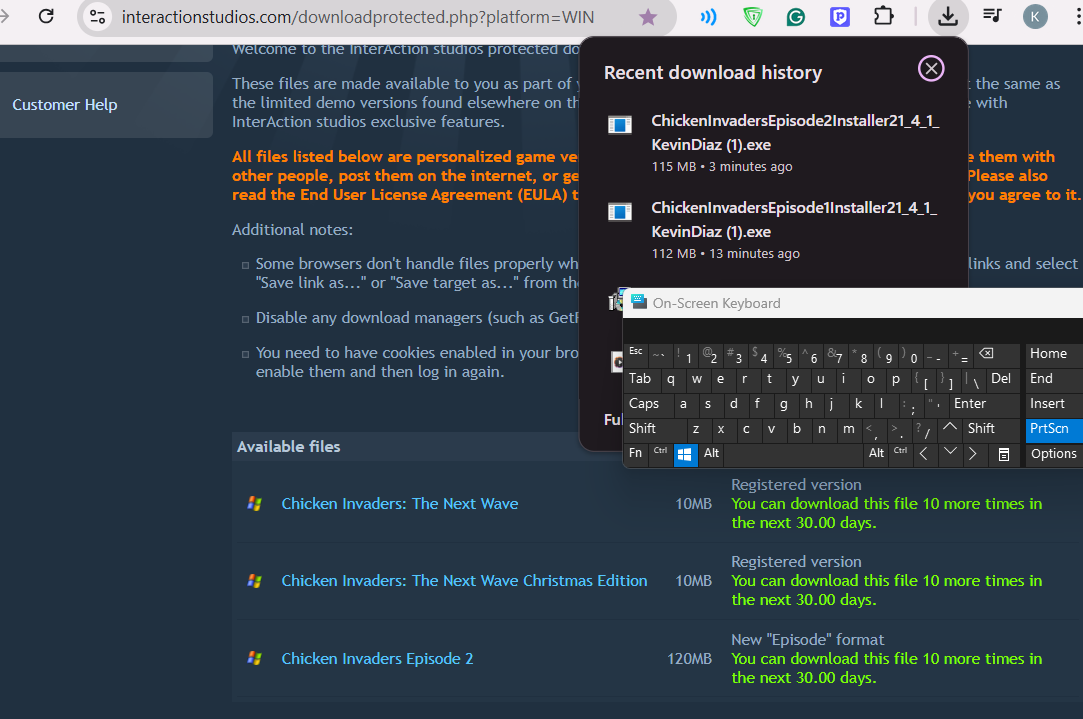
Task: Click the browser reload page icon
Action: tap(46, 17)
